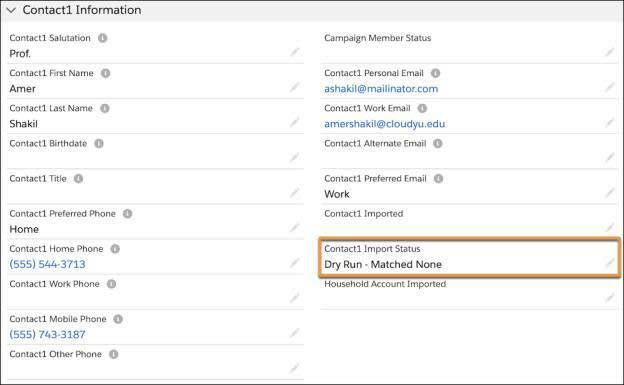Edit the Contact1 Birthdate pencil icon

click(x=294, y=158)
